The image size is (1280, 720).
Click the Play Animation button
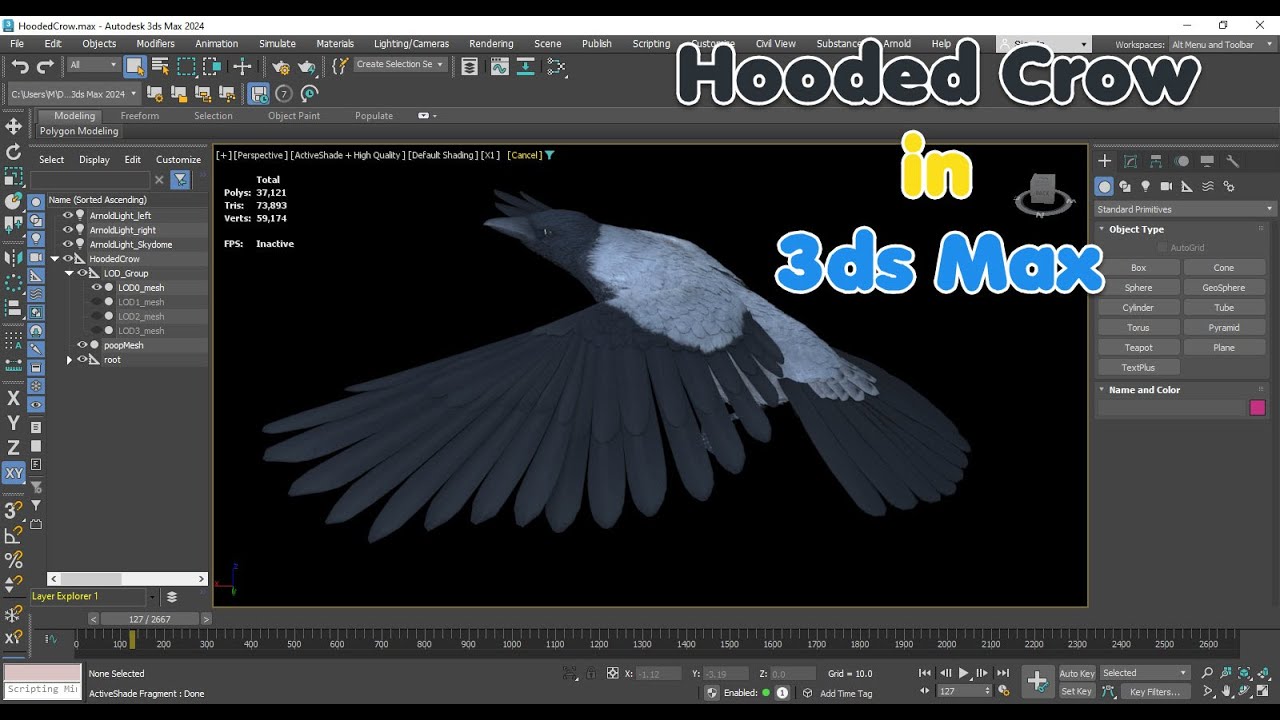point(964,673)
